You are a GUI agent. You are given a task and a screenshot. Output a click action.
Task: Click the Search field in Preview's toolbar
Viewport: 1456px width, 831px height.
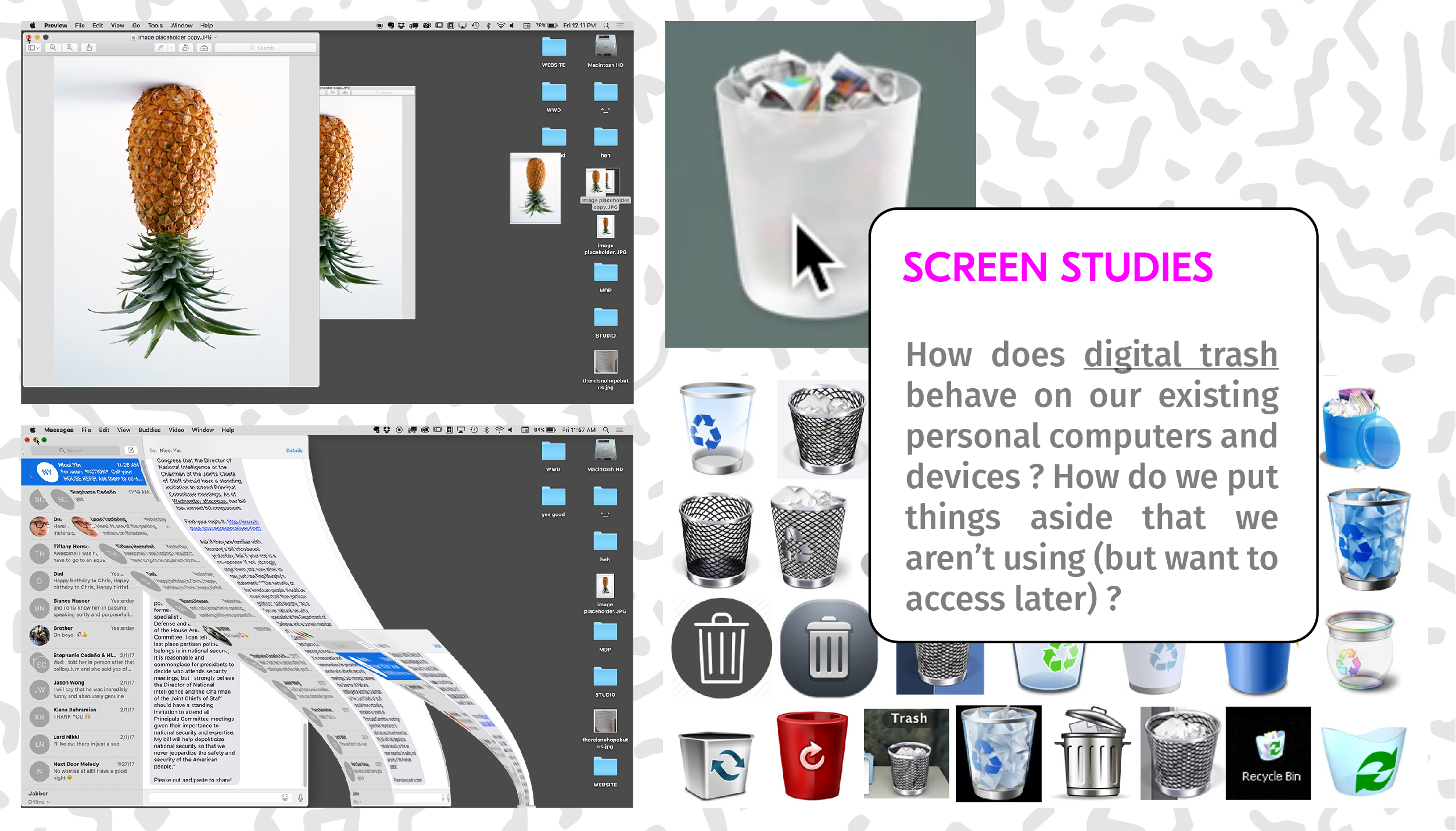pos(266,48)
